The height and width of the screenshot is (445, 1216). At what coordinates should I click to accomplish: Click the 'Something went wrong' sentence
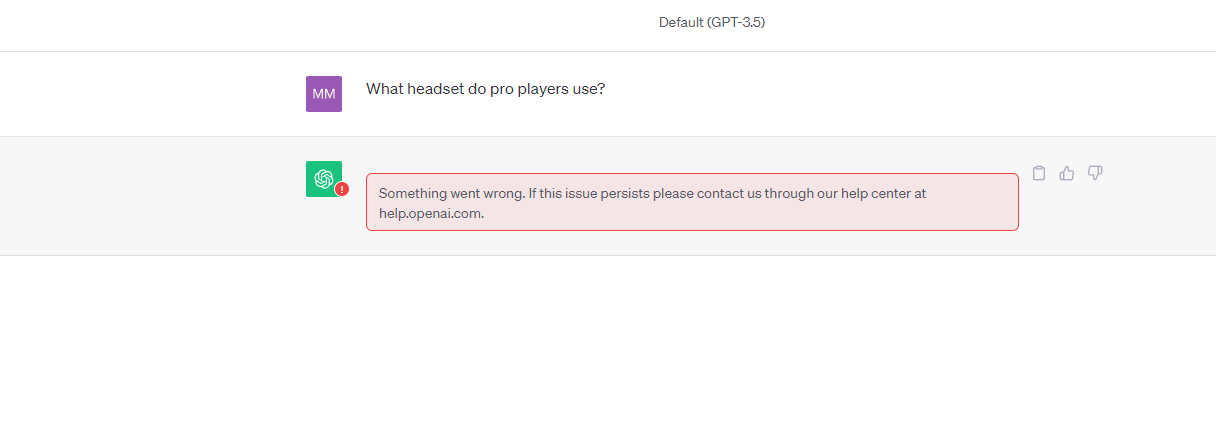coord(452,193)
